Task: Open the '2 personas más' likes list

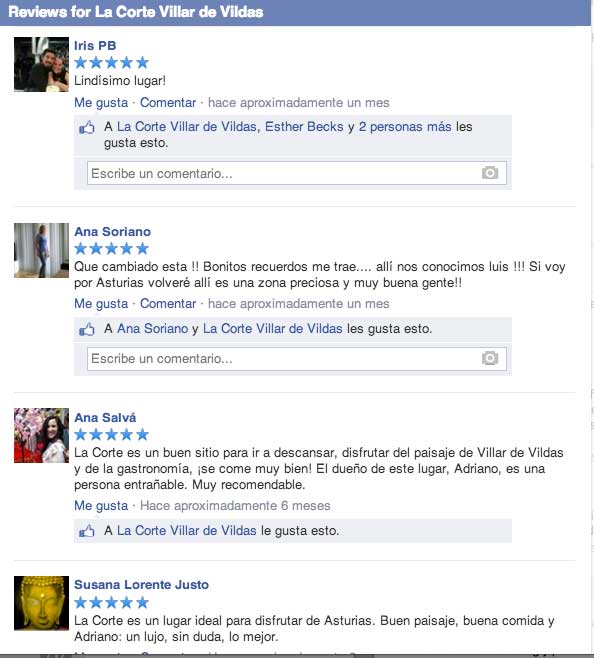Action: 405,127
